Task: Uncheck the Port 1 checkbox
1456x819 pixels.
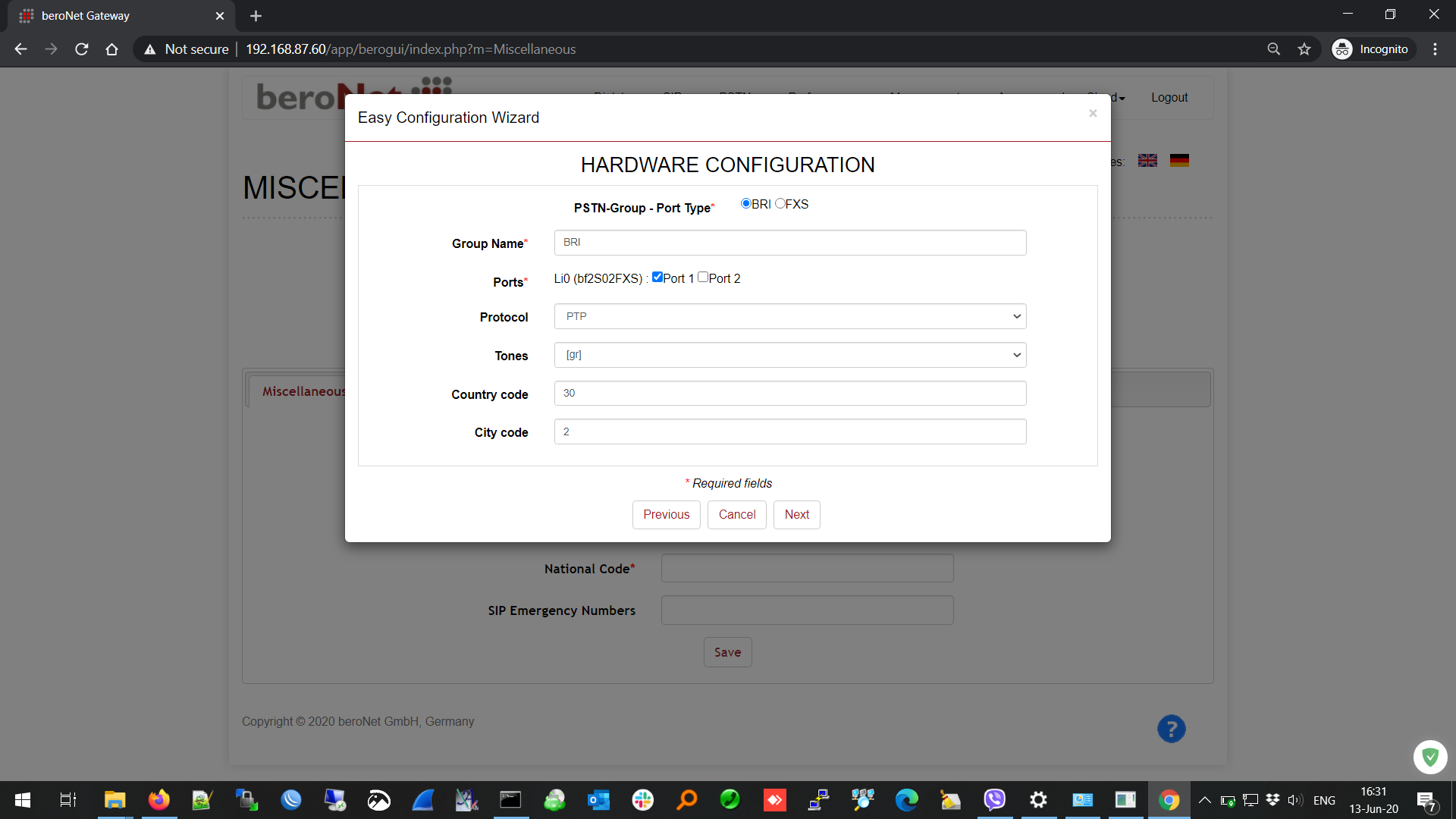Action: [657, 277]
